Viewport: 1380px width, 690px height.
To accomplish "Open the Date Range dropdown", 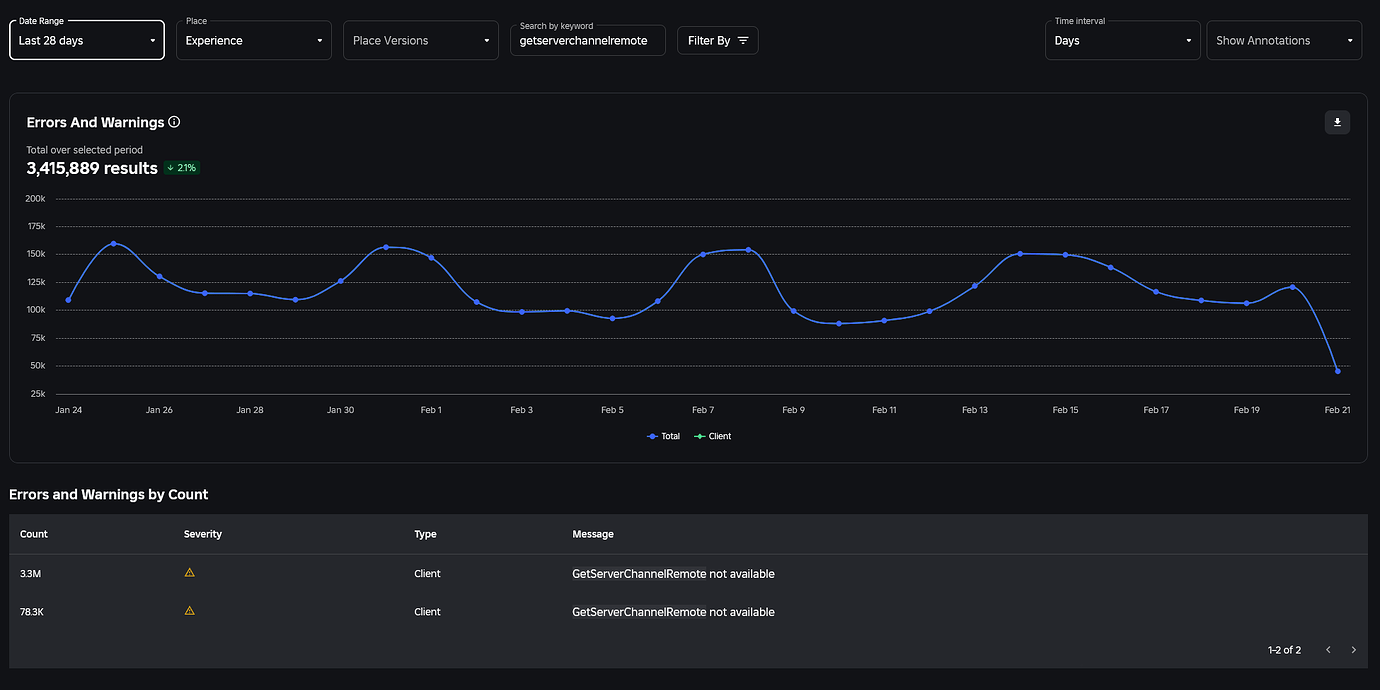I will 87,40.
